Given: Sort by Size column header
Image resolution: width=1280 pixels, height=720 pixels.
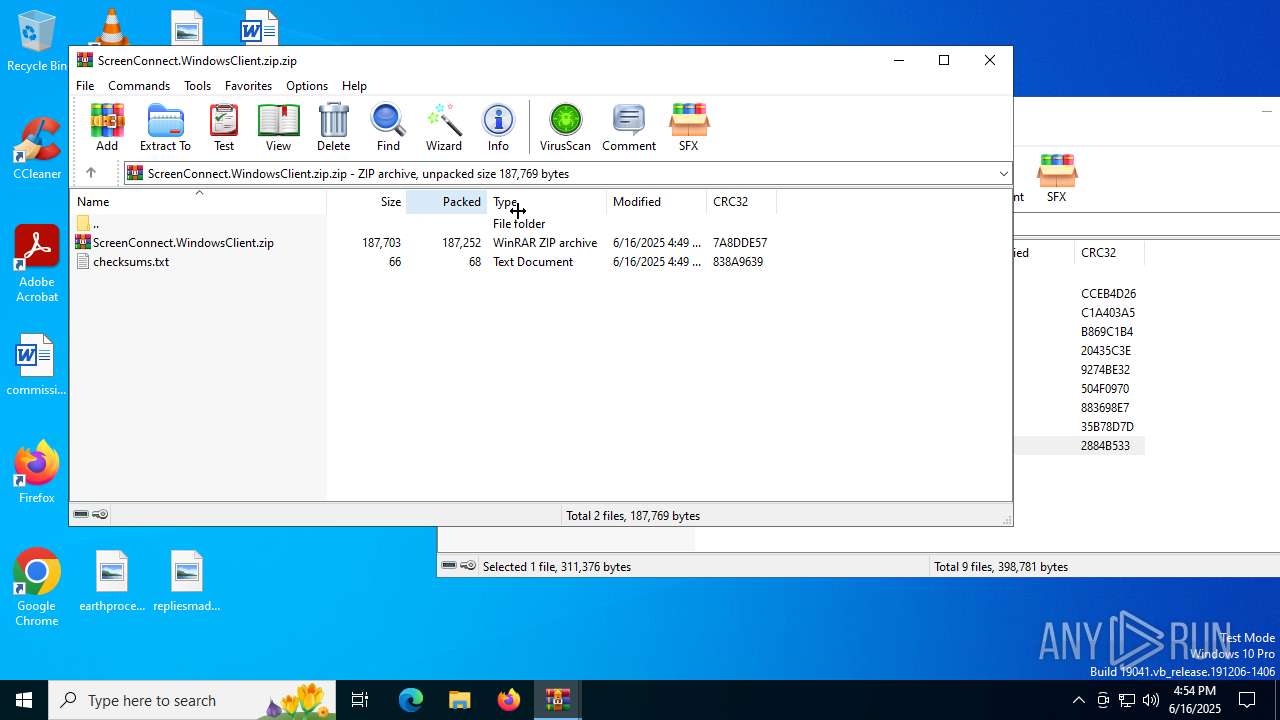Looking at the screenshot, I should [x=366, y=201].
